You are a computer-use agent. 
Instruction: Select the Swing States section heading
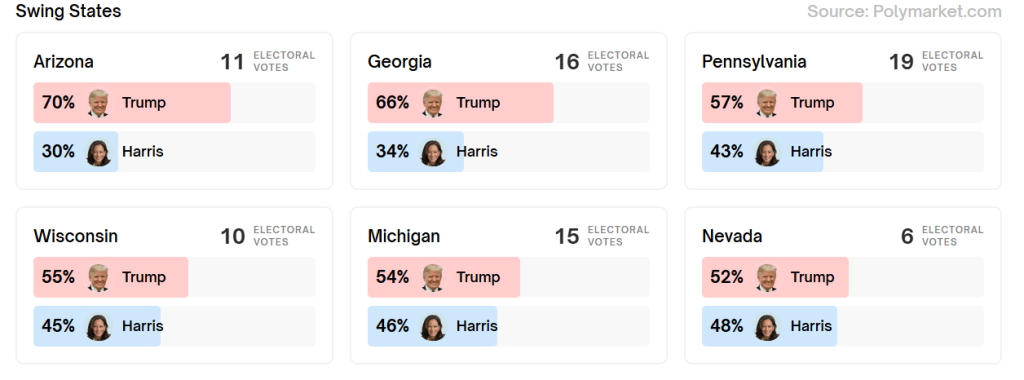pyautogui.click(x=69, y=11)
